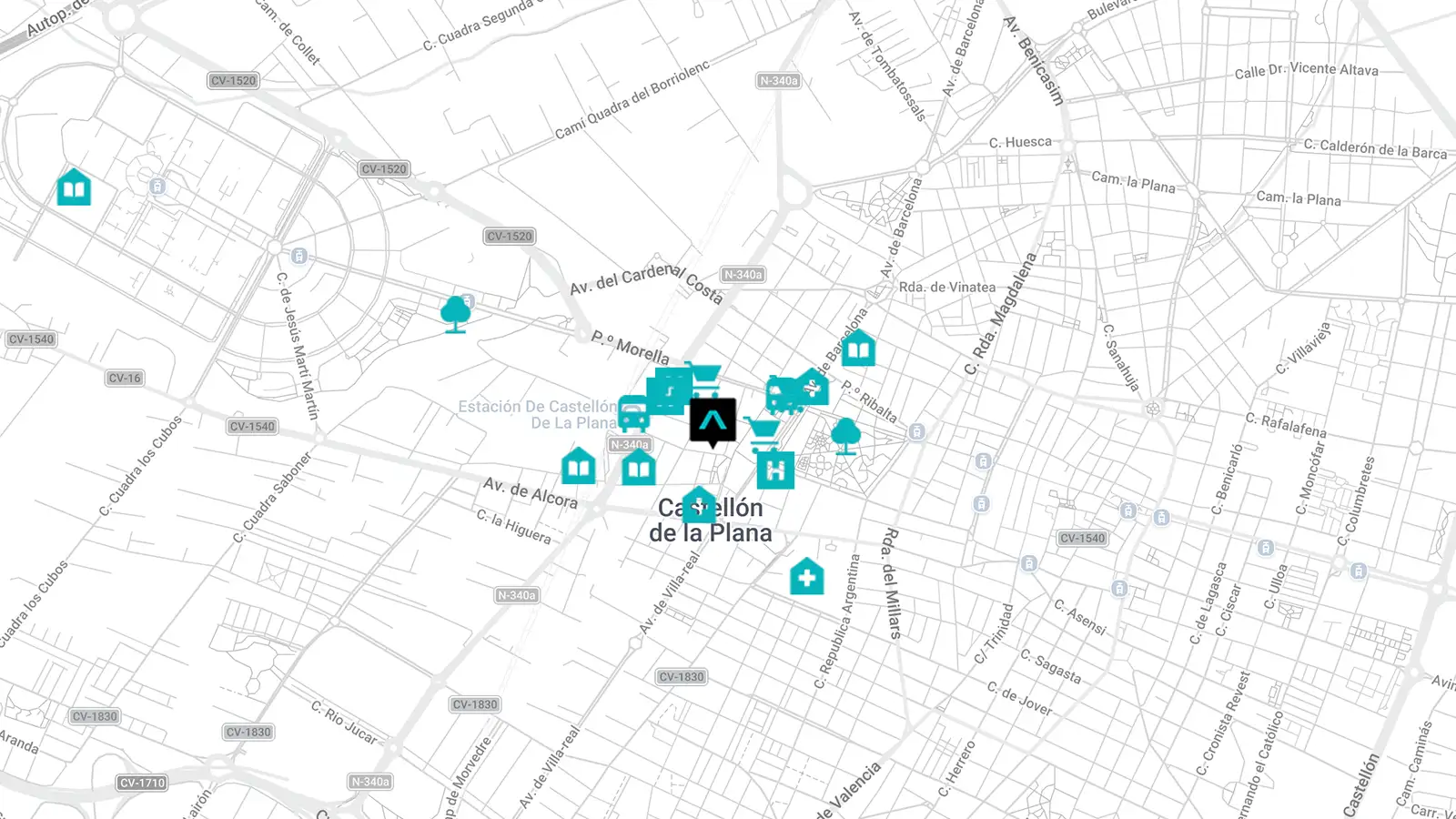Select the medical cross icon near C. Republica Argentina
This screenshot has width=1456, height=819.
(x=806, y=576)
